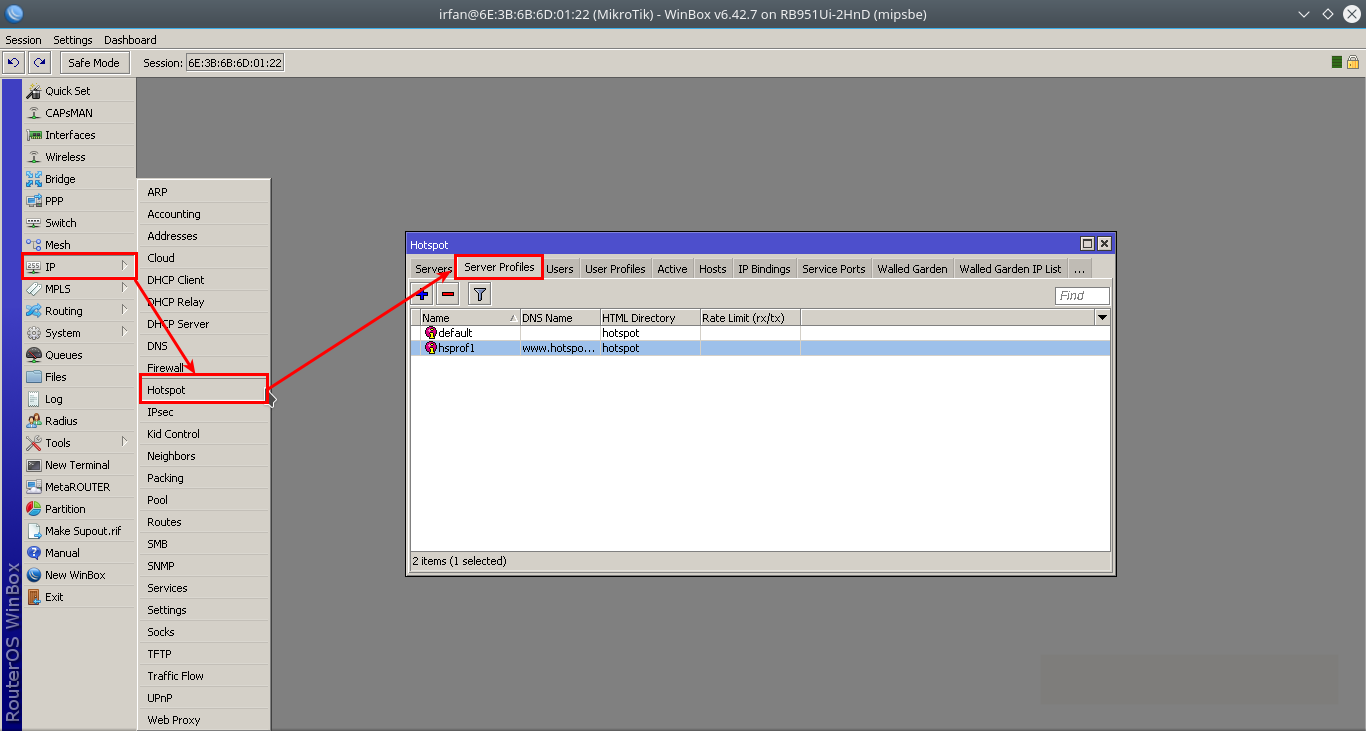Expand the Tools submenu arrow

coord(125,442)
